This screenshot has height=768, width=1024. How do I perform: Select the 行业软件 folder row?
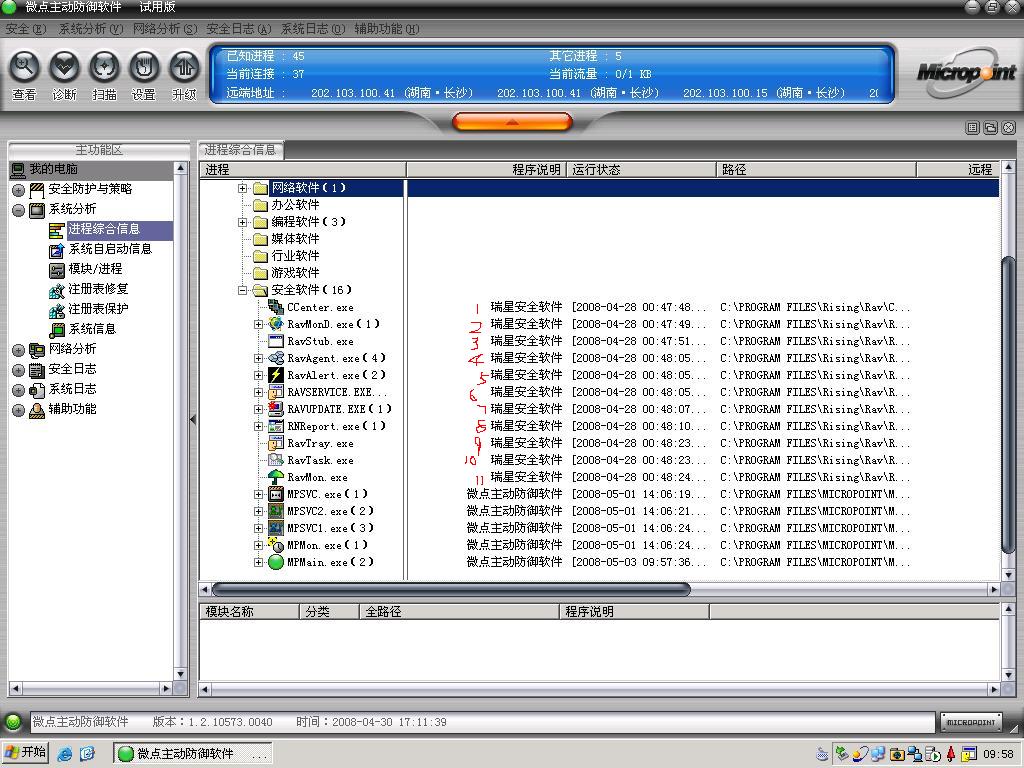coord(295,256)
